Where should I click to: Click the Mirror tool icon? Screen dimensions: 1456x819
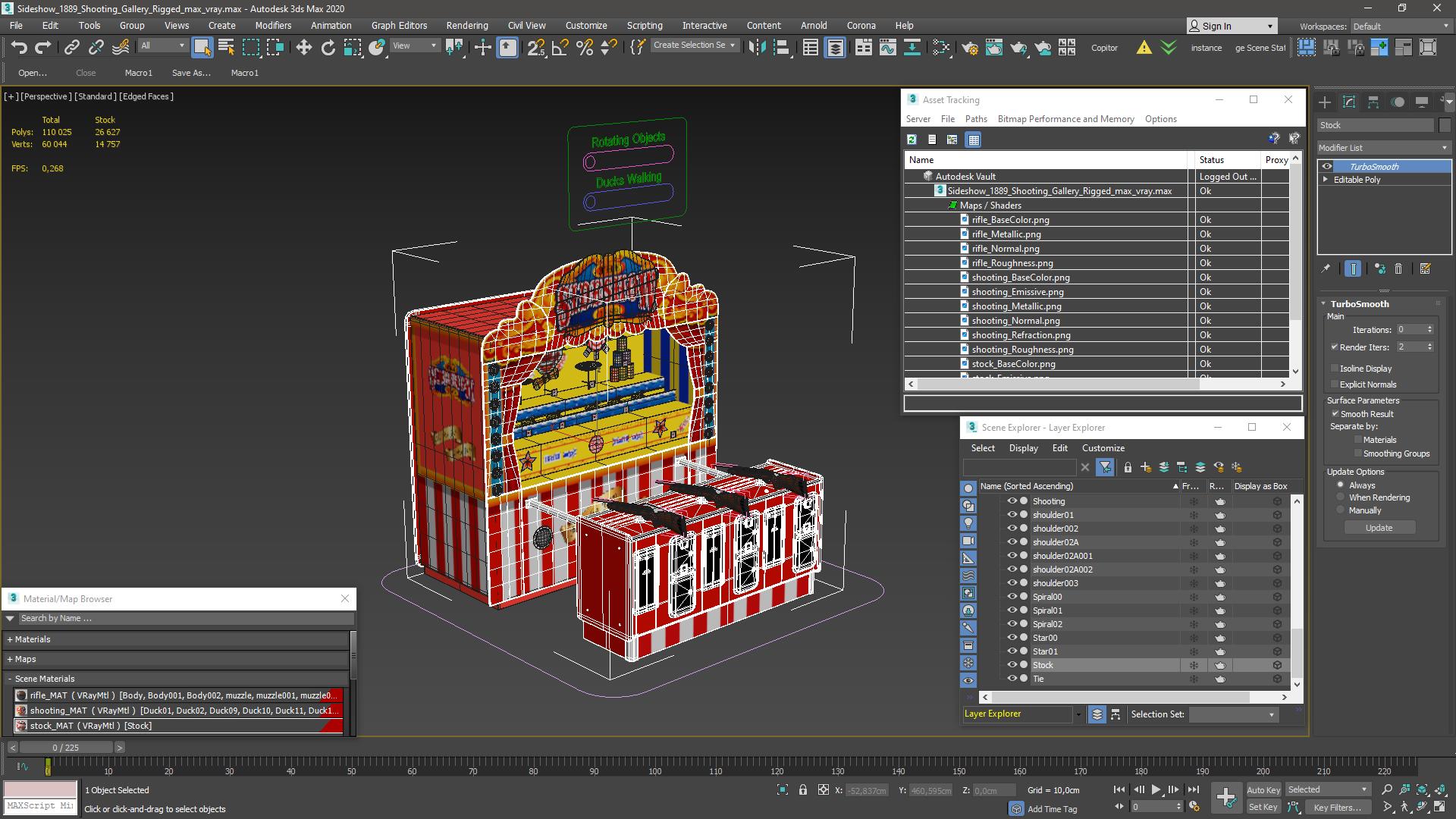[756, 48]
